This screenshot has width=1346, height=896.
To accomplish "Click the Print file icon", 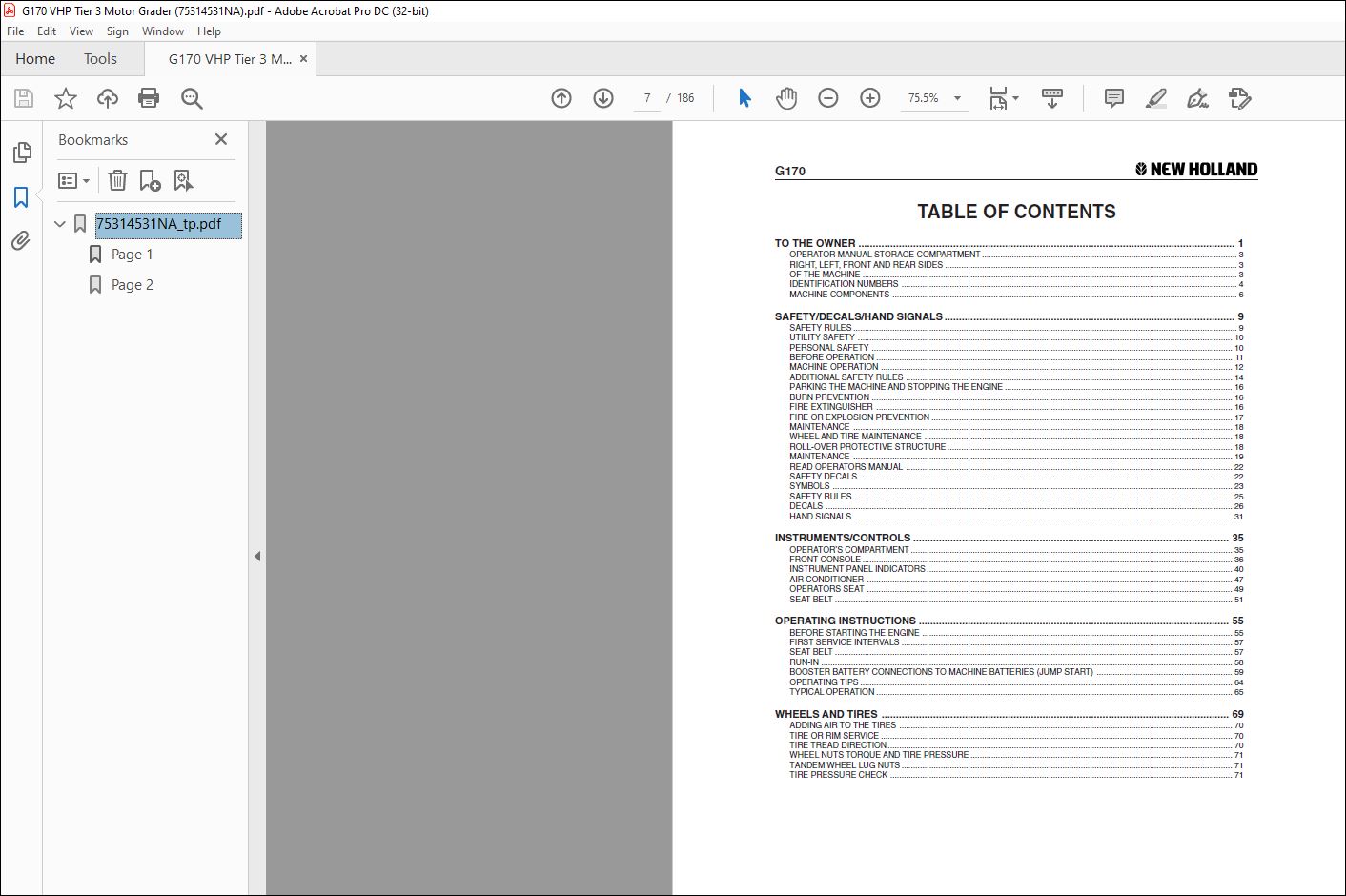I will point(149,98).
